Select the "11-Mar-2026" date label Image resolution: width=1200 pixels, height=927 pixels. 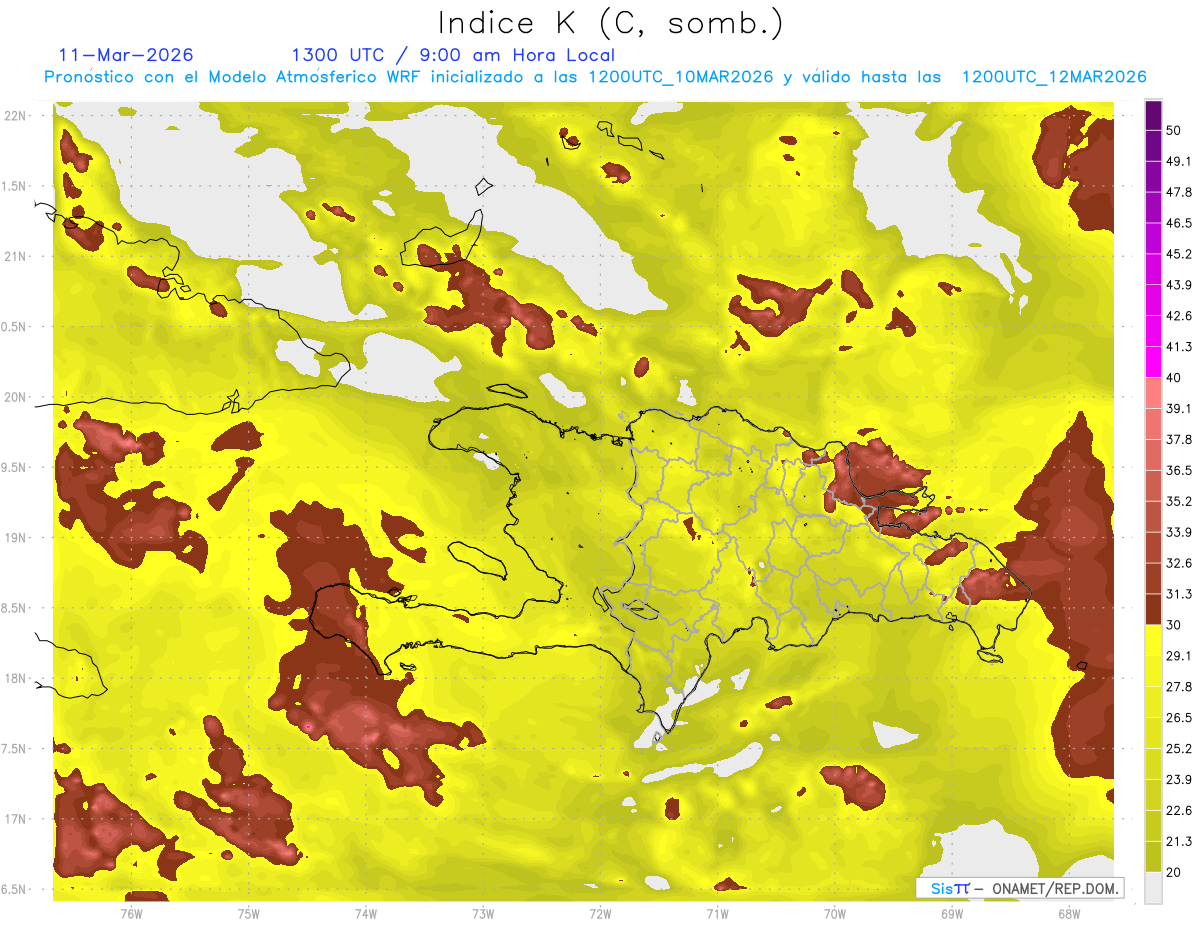[x=126, y=55]
